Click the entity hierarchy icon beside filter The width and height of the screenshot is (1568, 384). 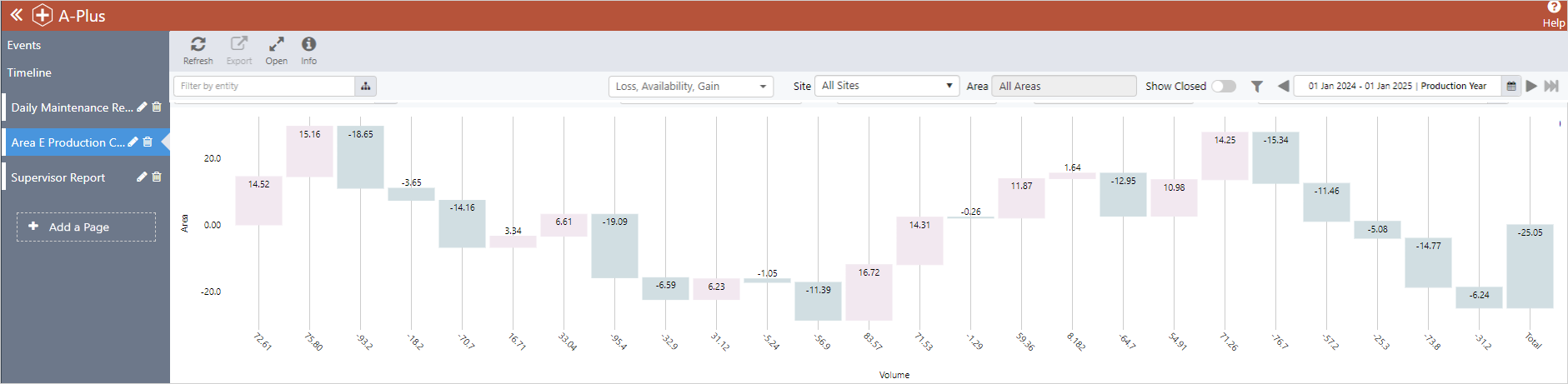pos(365,86)
